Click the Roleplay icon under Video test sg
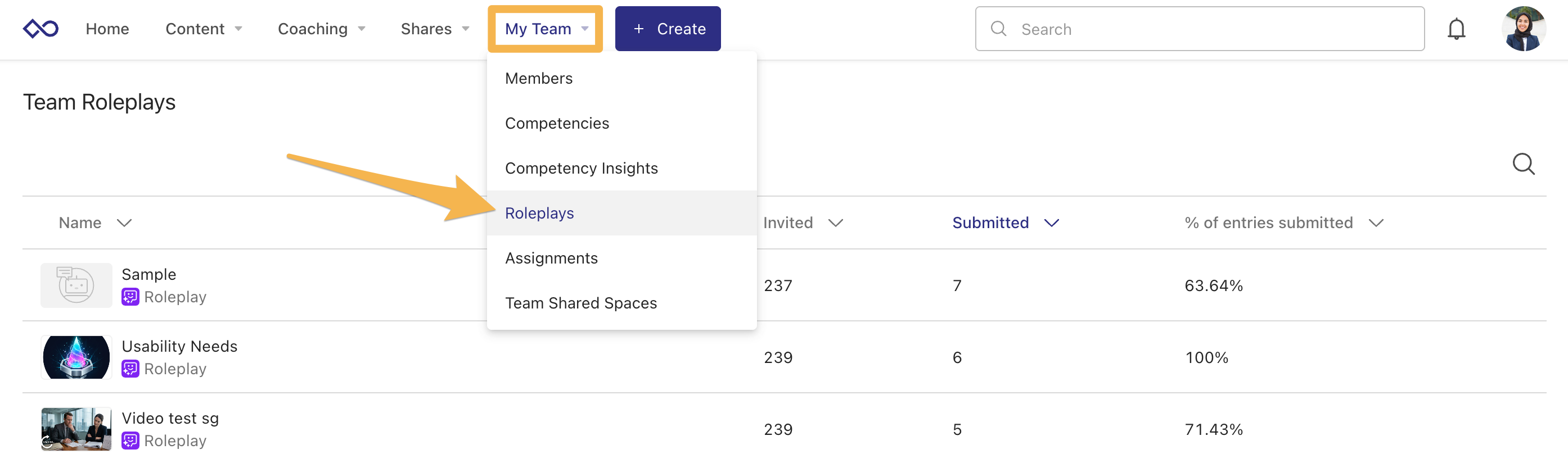1568x463 pixels. (130, 441)
